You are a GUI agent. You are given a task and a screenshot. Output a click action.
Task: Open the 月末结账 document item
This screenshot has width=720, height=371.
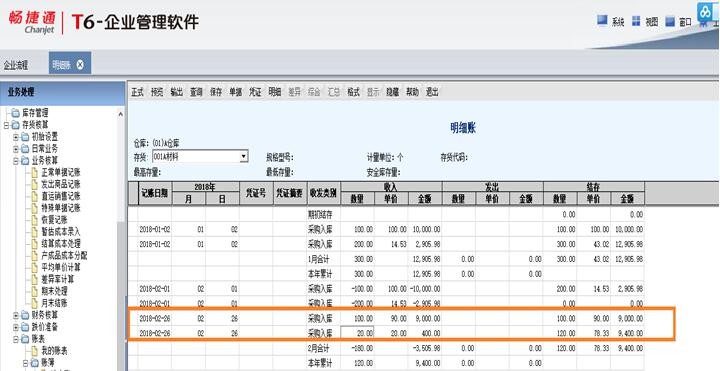click(x=50, y=303)
